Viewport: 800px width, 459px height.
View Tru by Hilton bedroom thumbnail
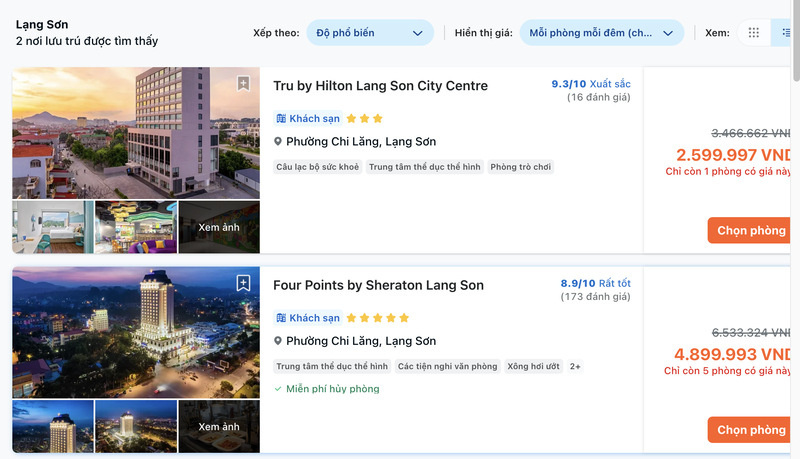52,227
